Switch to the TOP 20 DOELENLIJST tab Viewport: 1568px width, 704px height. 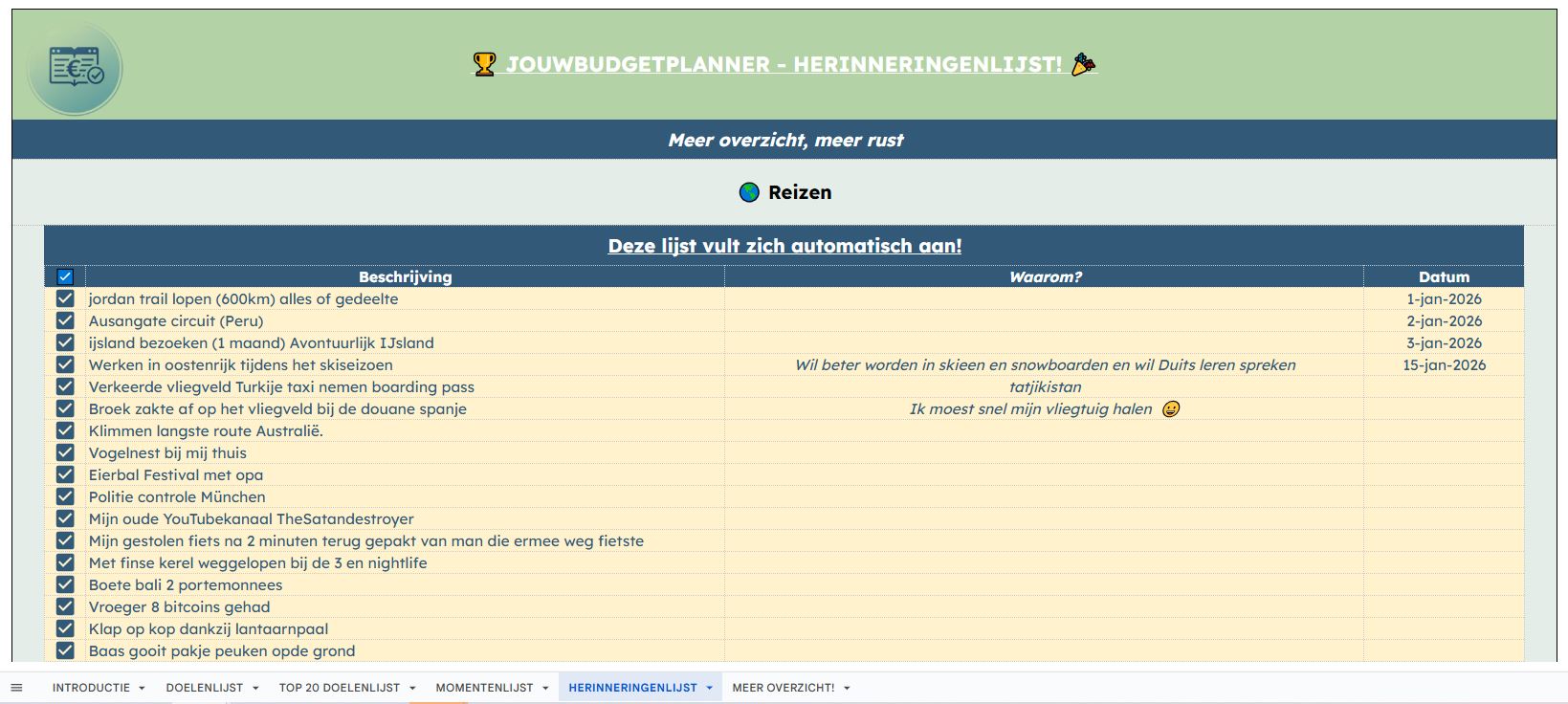pos(339,688)
